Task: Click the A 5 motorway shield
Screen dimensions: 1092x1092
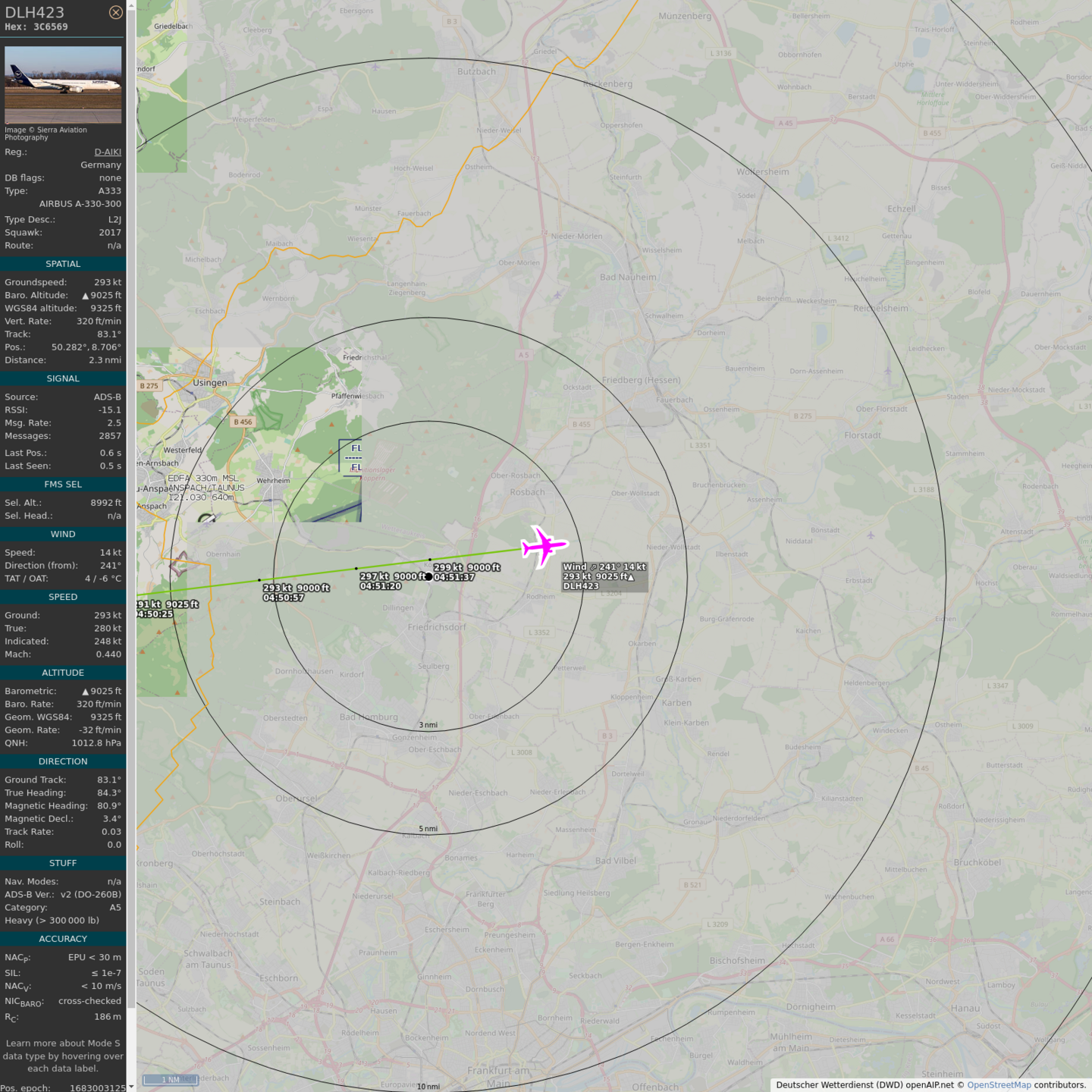Action: 523,355
